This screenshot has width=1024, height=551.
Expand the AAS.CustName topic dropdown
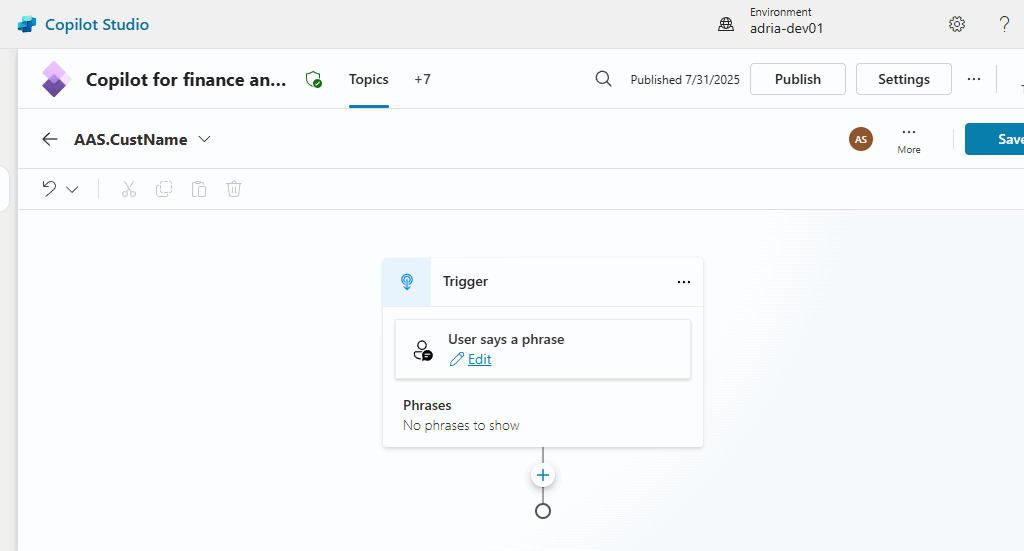pyautogui.click(x=205, y=139)
